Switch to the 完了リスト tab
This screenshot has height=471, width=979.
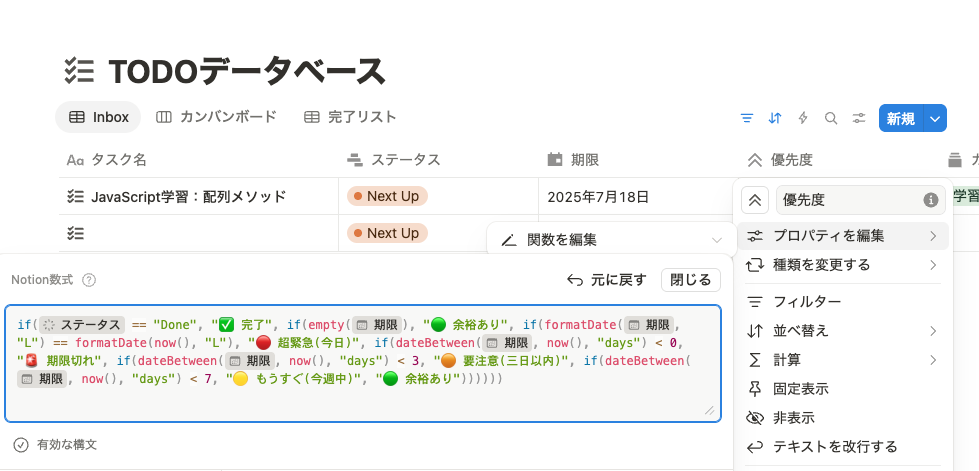[350, 117]
